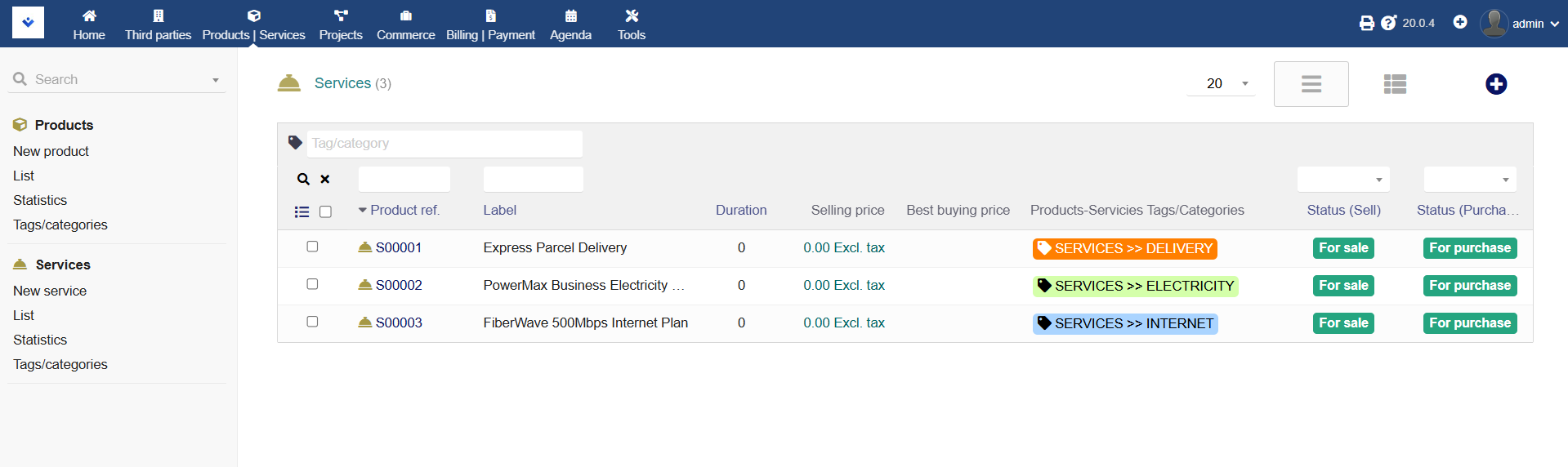Viewport: 1568px width, 467px height.
Task: Click the orange SERVICES >> DELIVERY tag
Action: pos(1124,248)
